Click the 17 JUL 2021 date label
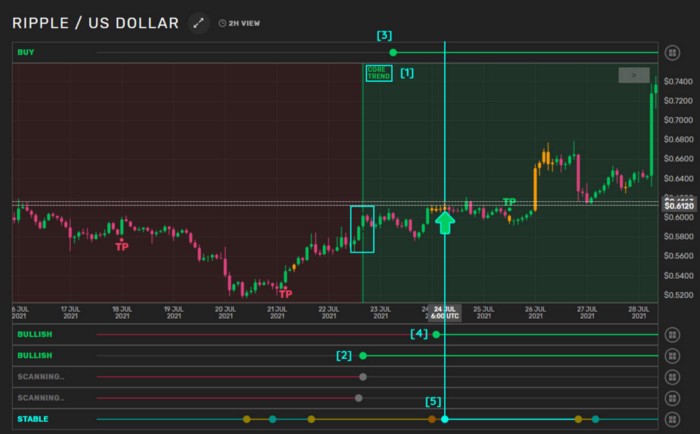The width and height of the screenshot is (700, 434). tap(70, 313)
